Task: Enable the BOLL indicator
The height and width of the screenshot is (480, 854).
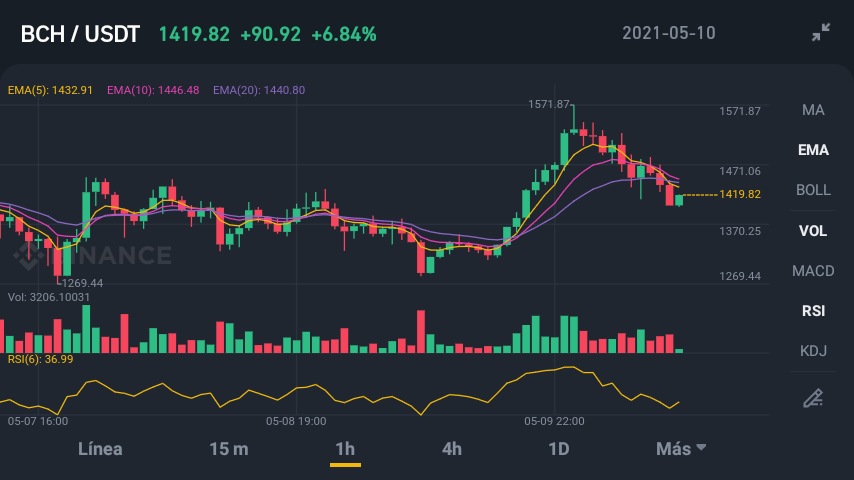Action: coord(813,190)
